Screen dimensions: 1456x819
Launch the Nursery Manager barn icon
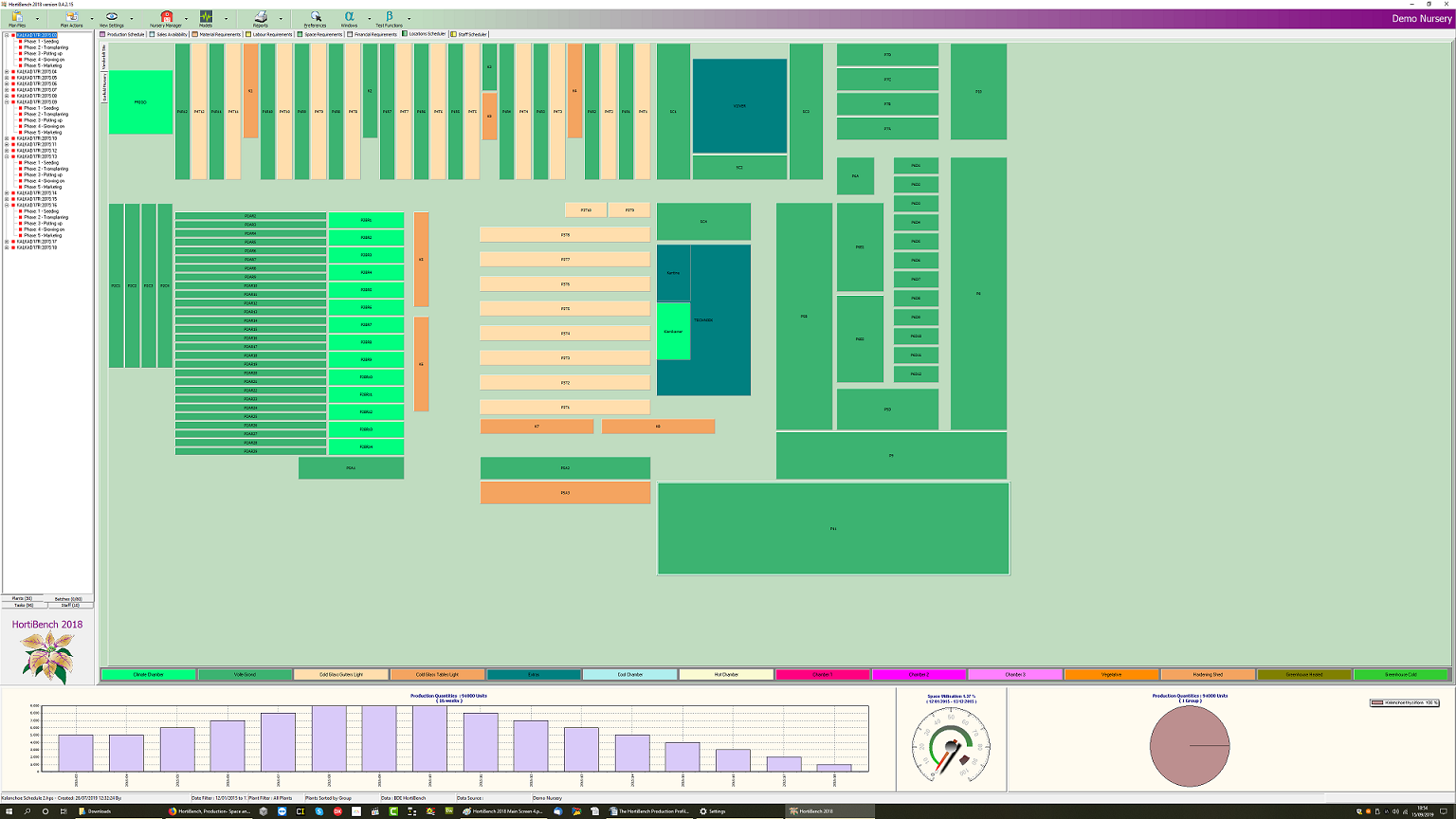point(166,17)
